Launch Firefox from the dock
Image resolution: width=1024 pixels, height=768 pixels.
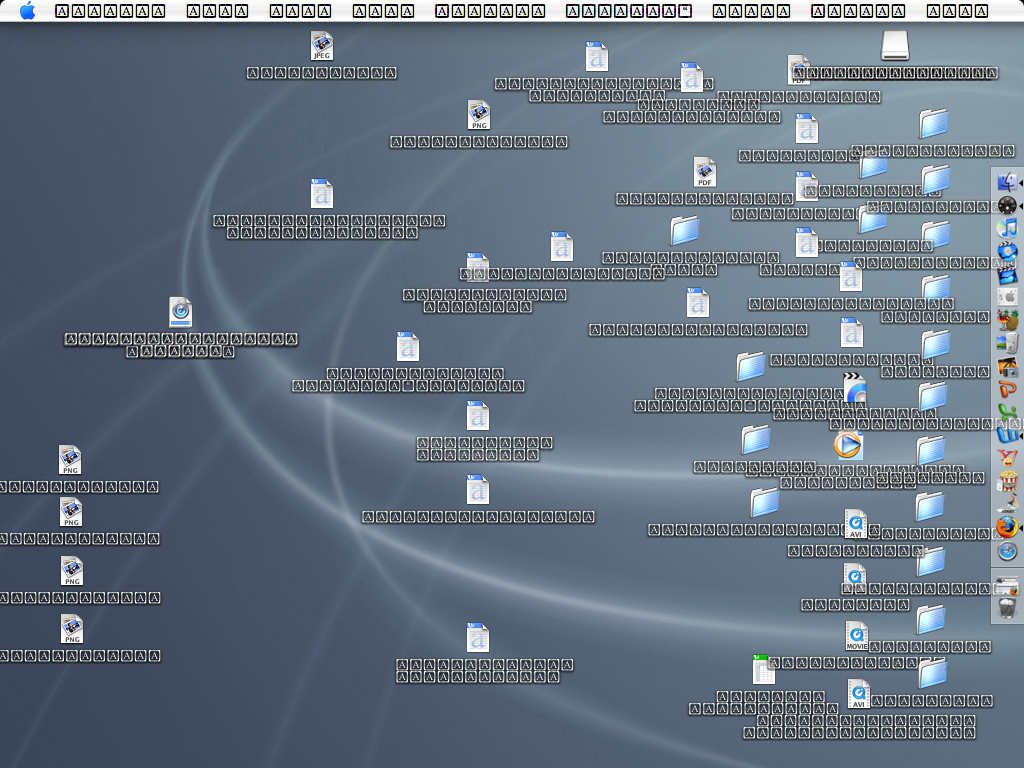pyautogui.click(x=1007, y=527)
